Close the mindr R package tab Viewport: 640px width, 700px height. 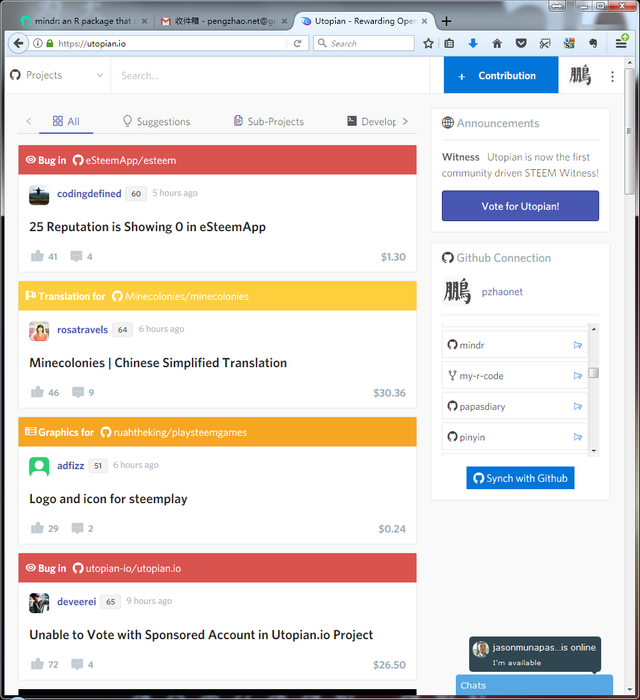click(144, 21)
